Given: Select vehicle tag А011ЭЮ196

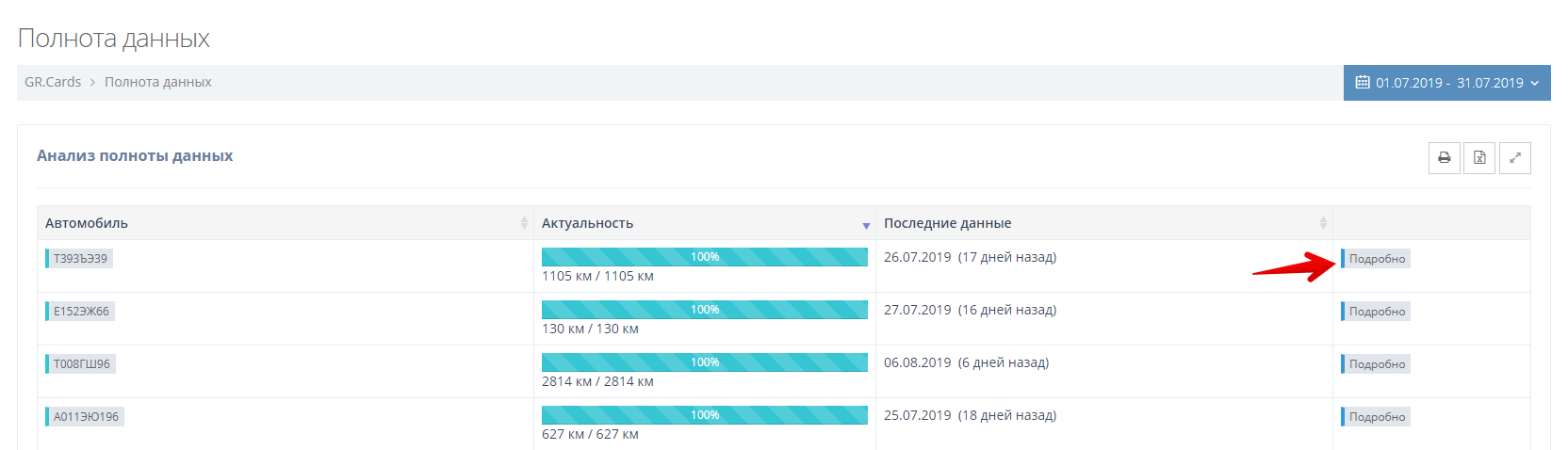Looking at the screenshot, I should [x=86, y=417].
